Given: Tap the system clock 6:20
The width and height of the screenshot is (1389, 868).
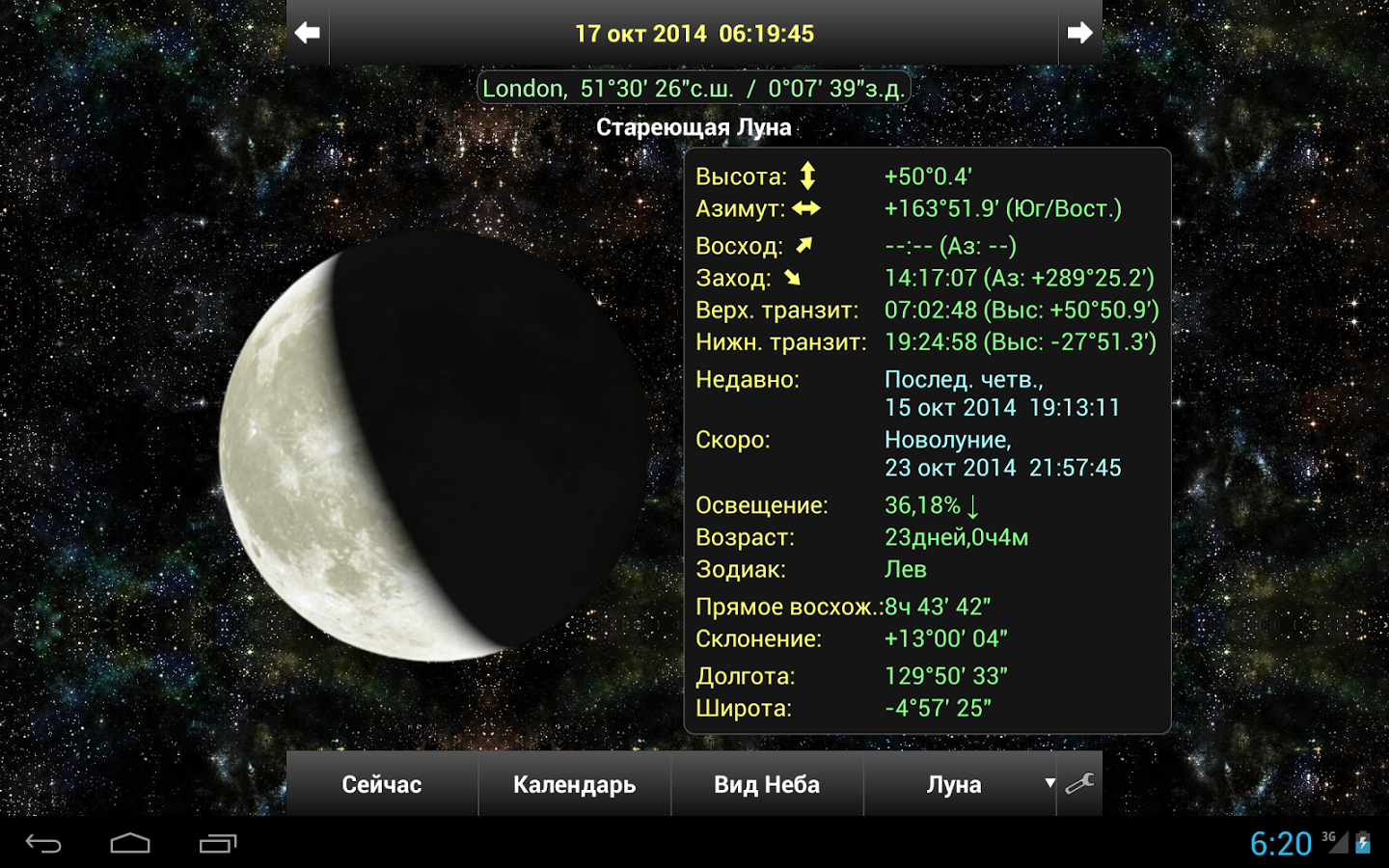Looking at the screenshot, I should (x=1281, y=844).
